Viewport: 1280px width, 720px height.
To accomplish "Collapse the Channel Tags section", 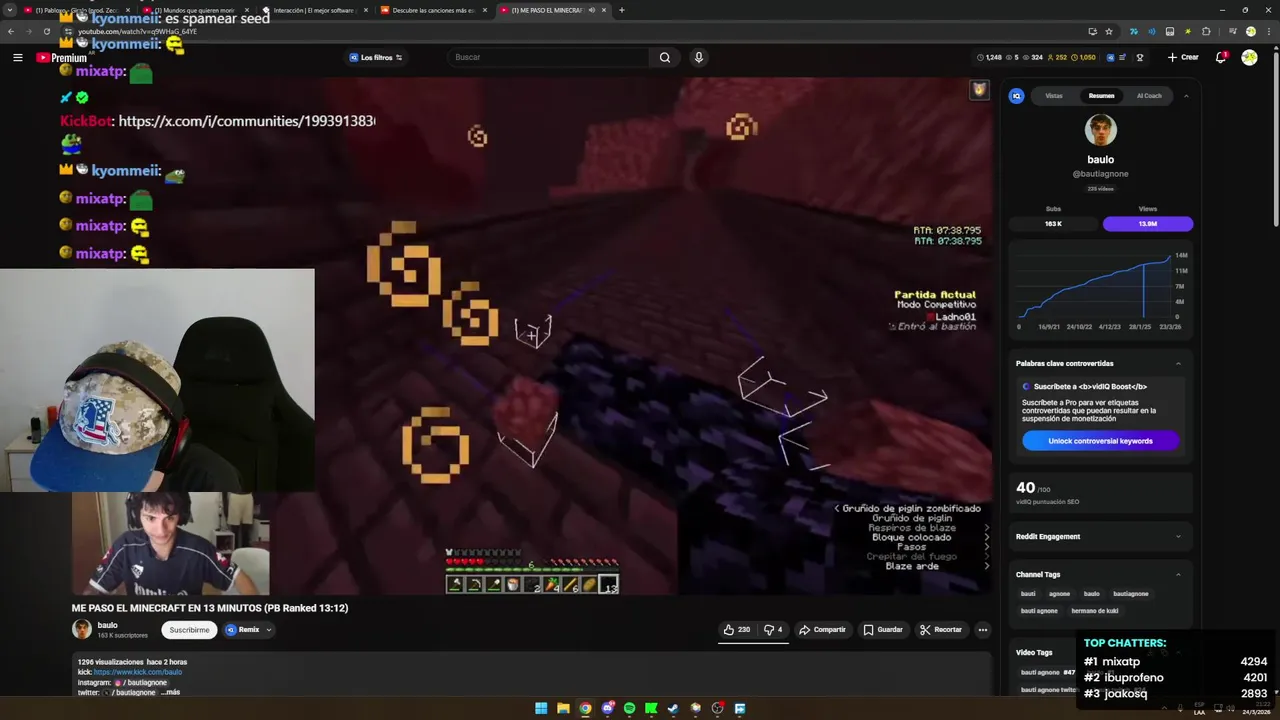I will (x=1178, y=575).
